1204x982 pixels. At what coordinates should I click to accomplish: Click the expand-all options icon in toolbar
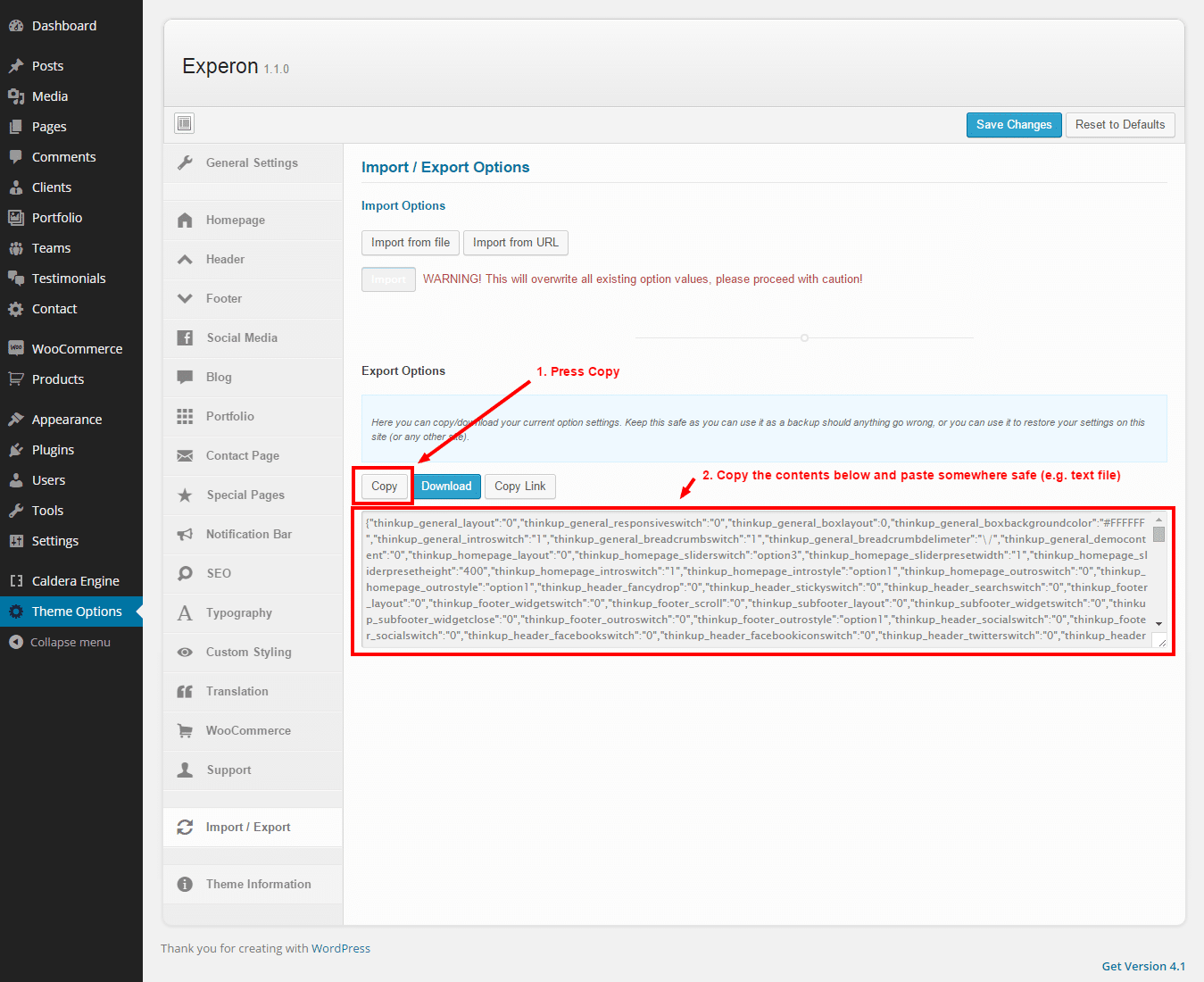185,123
